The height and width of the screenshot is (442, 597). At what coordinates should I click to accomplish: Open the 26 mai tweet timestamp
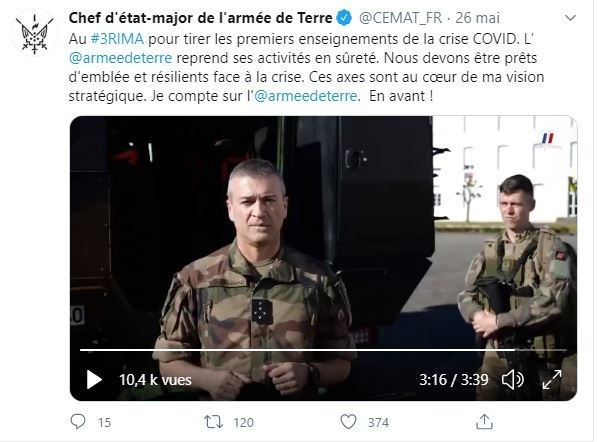point(477,18)
